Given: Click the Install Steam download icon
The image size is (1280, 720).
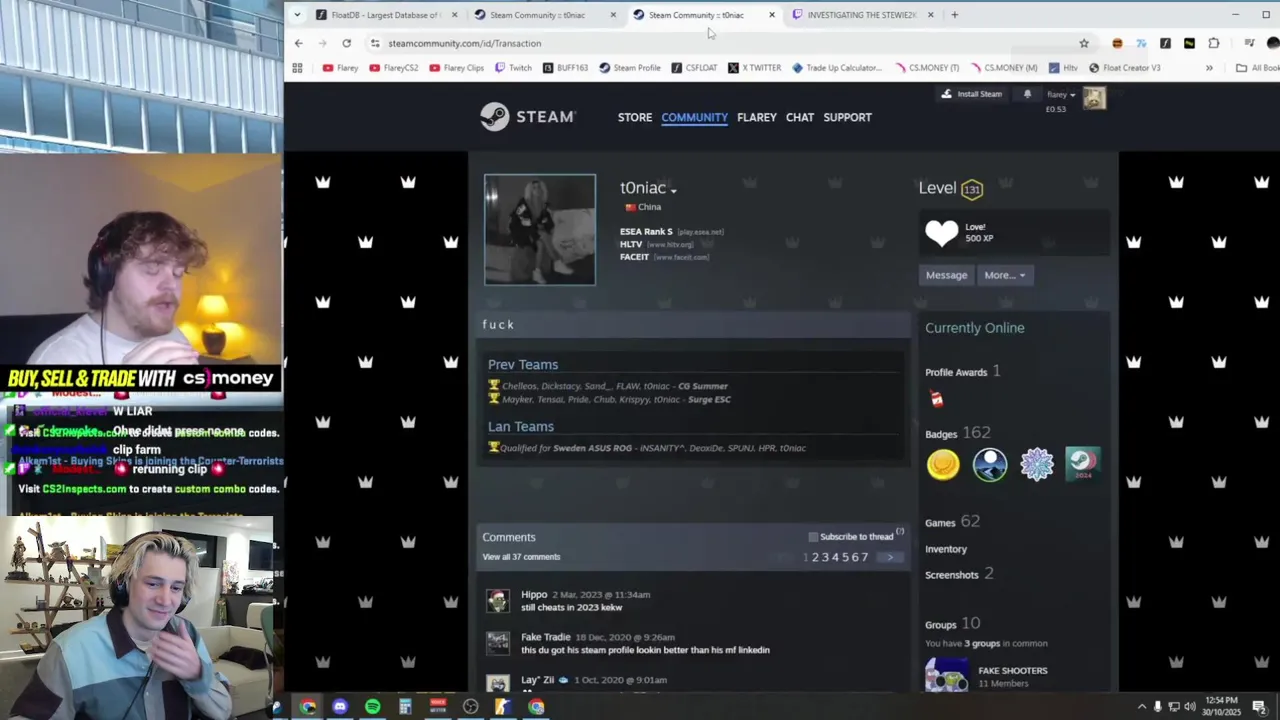Looking at the screenshot, I should 946,94.
